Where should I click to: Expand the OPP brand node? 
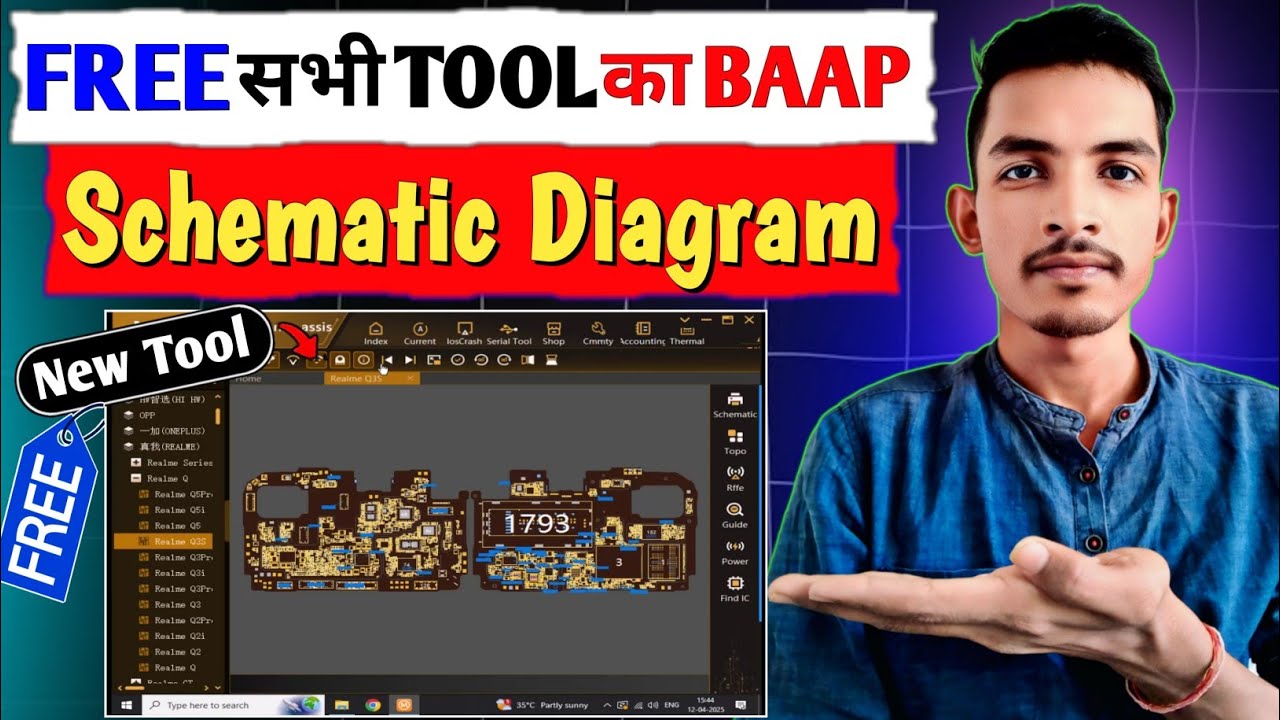coord(140,415)
